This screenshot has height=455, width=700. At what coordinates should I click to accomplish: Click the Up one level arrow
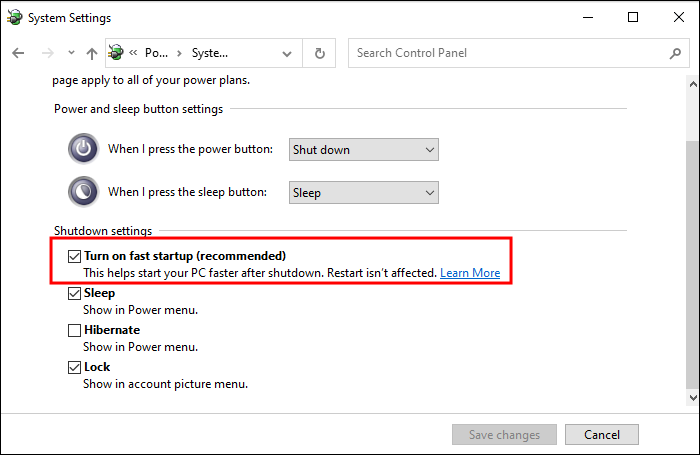coord(92,53)
